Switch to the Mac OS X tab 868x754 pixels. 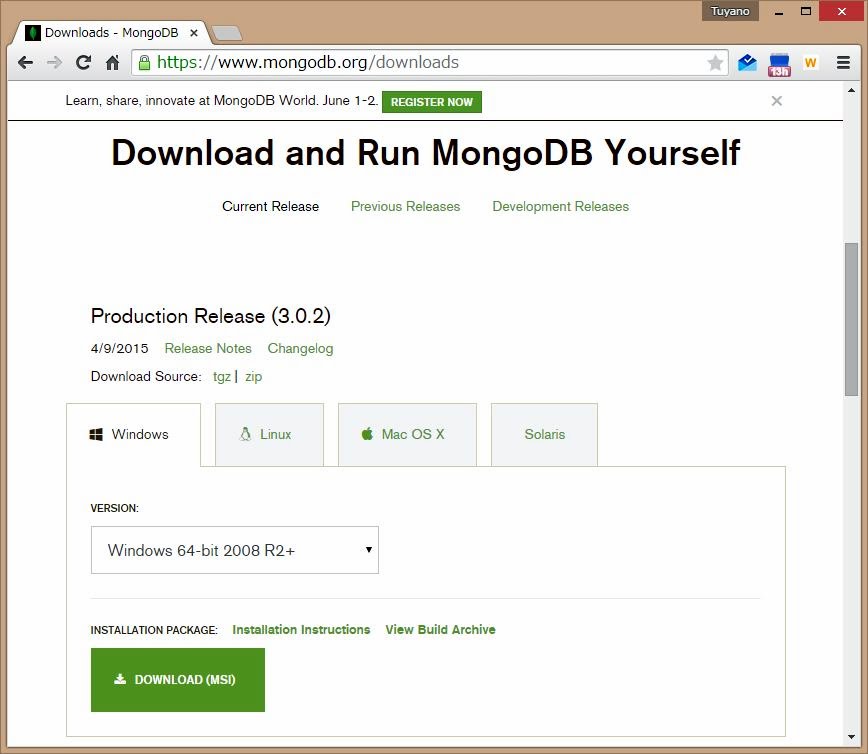point(407,435)
